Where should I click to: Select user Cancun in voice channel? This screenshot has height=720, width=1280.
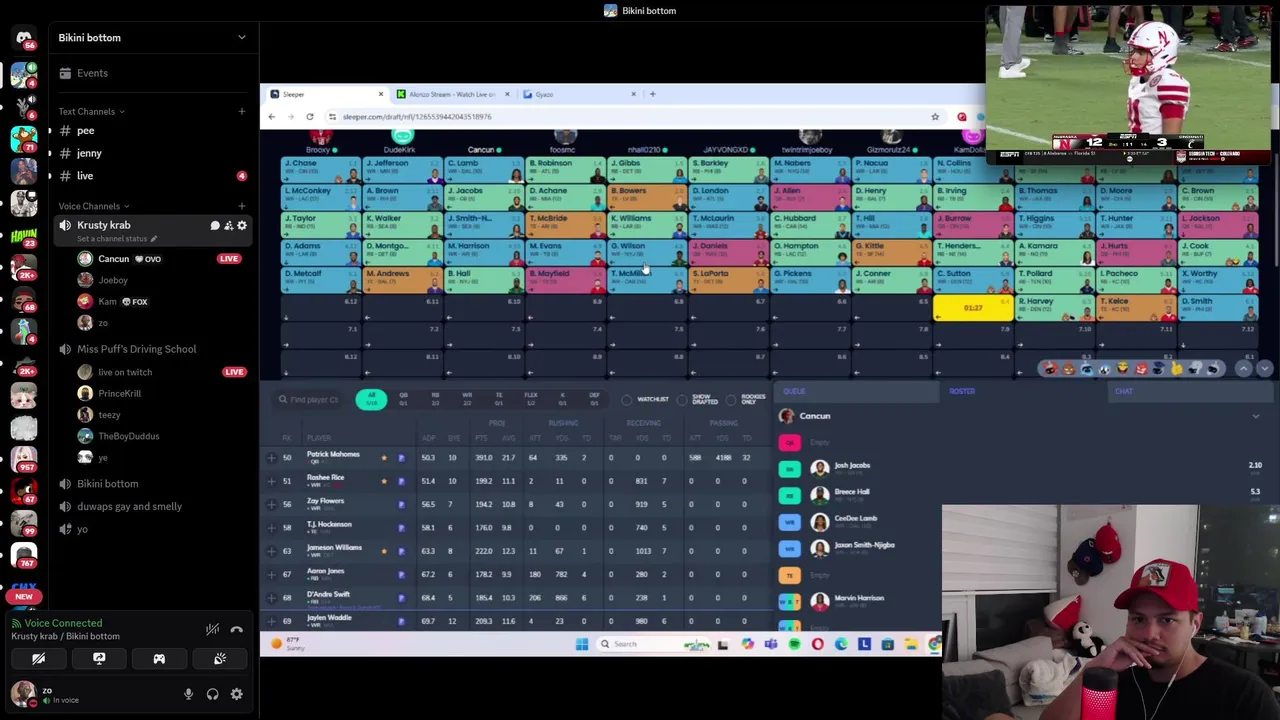114,259
